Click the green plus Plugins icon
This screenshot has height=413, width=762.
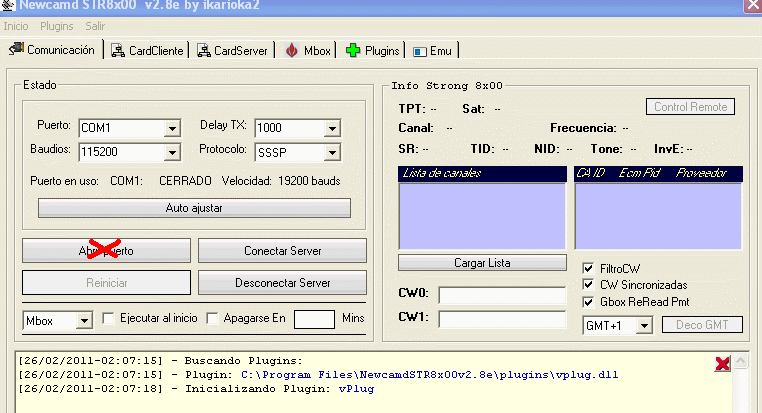(353, 51)
